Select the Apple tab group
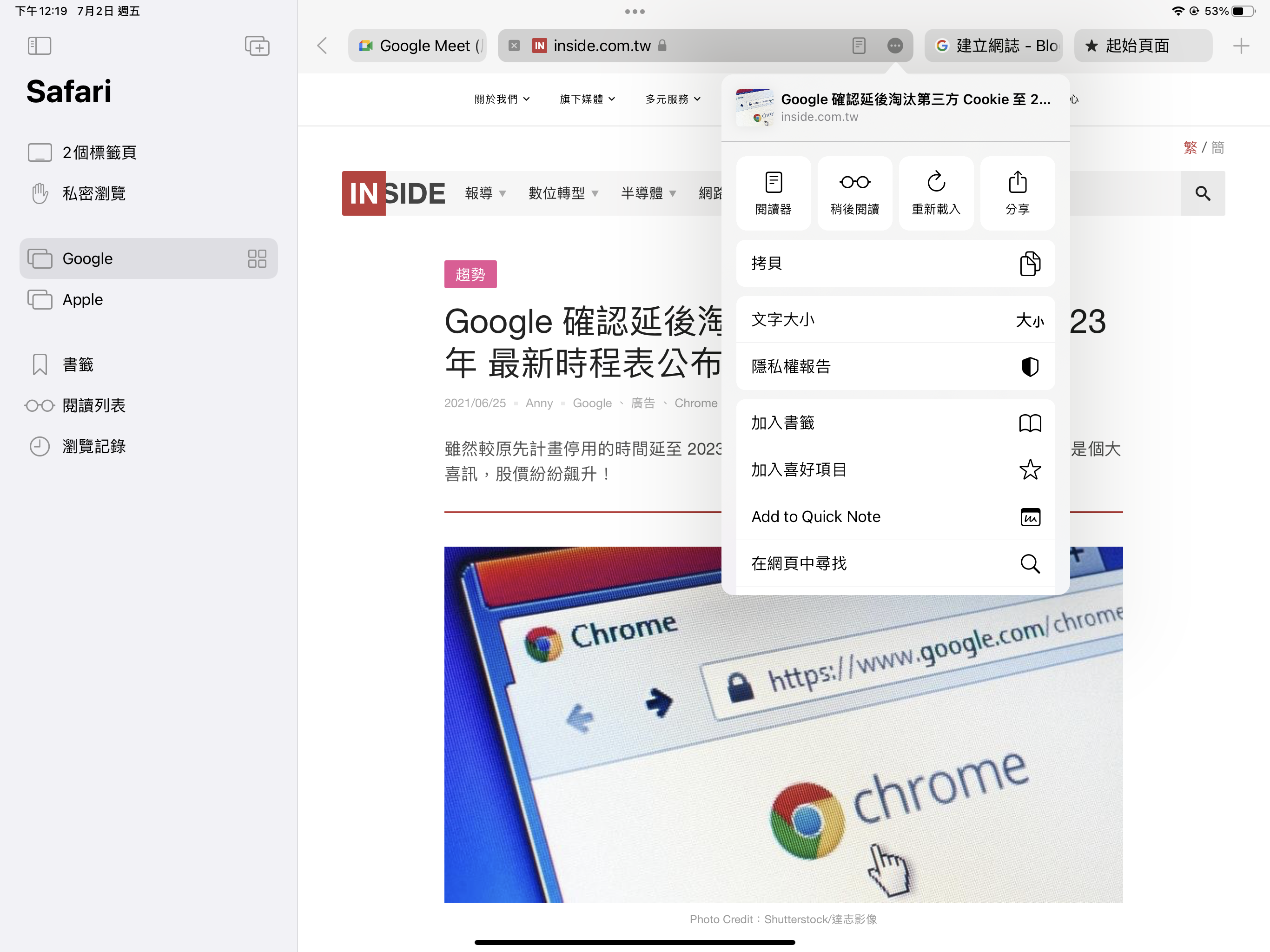 click(x=149, y=300)
